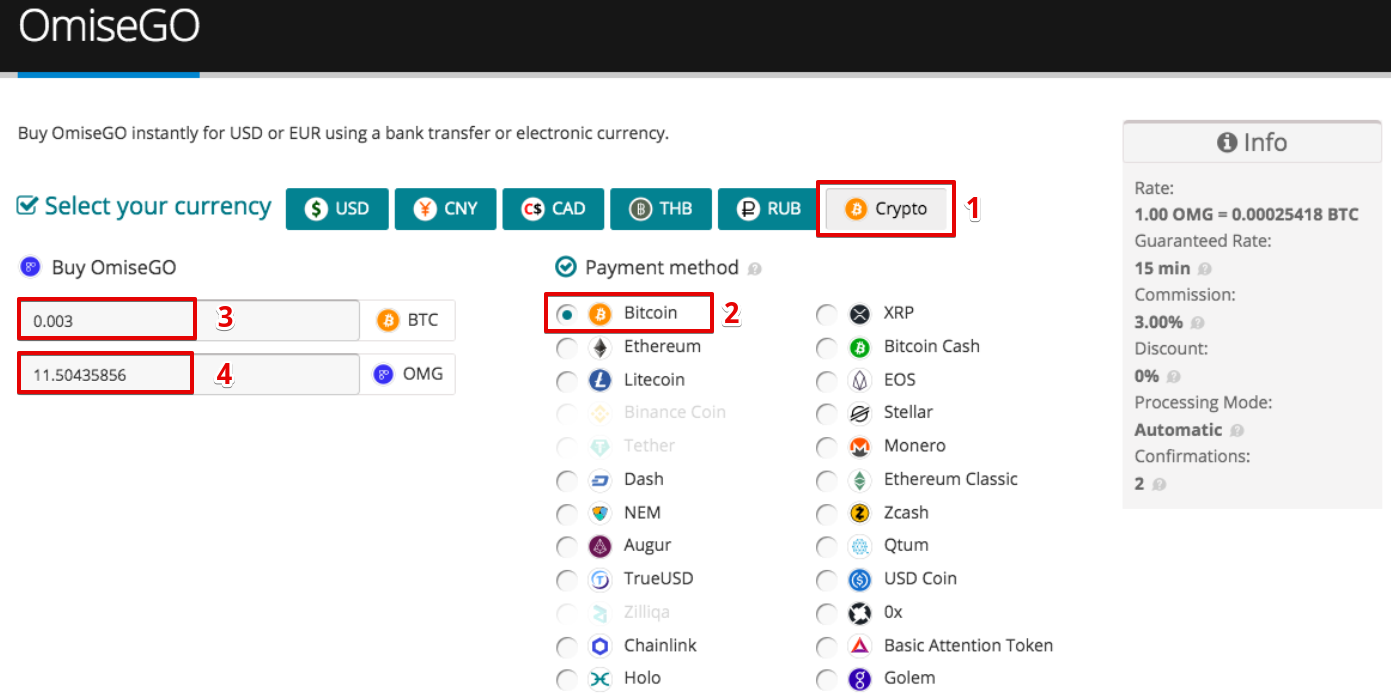Select the Golem radio button
This screenshot has width=1391, height=698.
[x=827, y=679]
